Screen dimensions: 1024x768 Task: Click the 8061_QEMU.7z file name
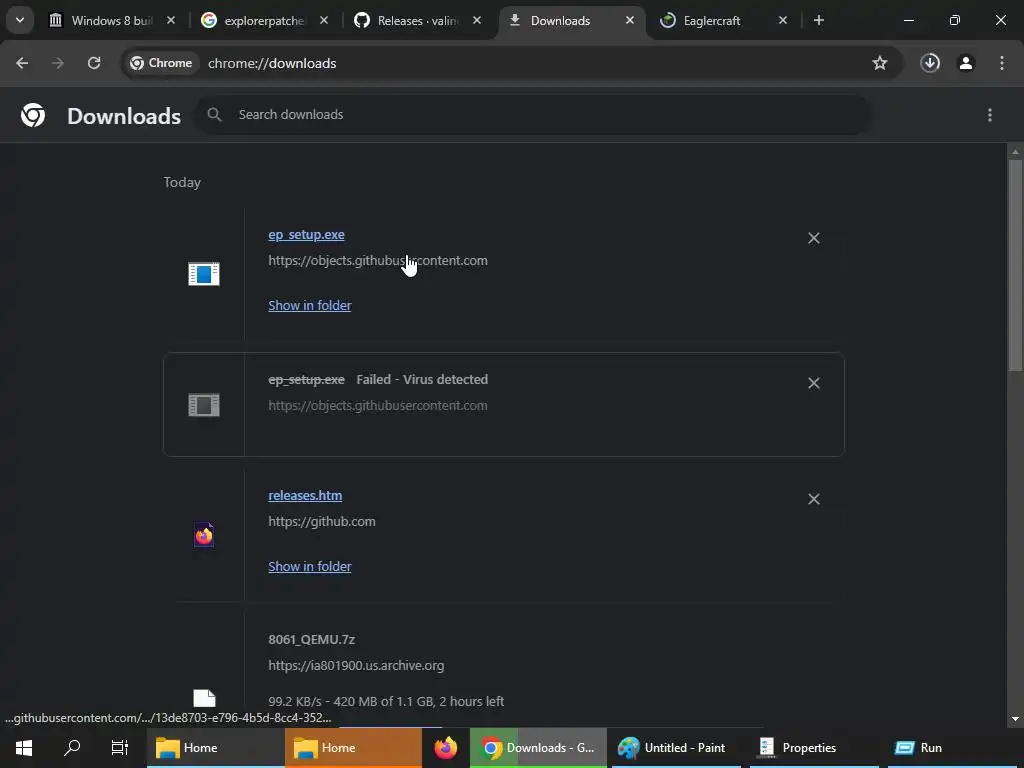click(312, 639)
